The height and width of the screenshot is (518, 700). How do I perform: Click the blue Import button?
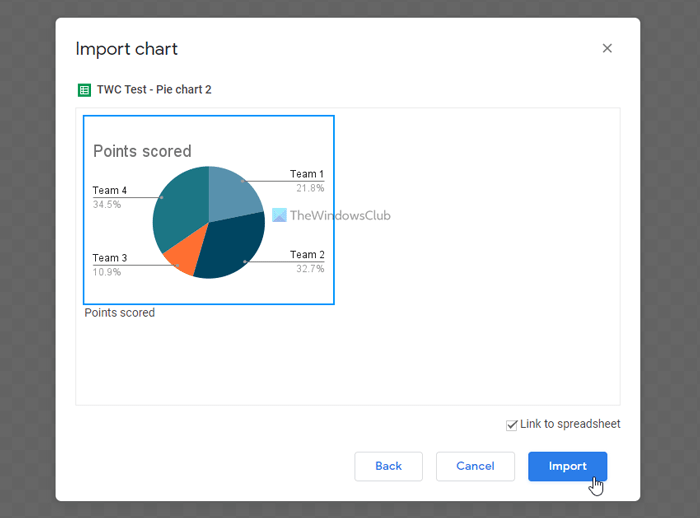[567, 466]
